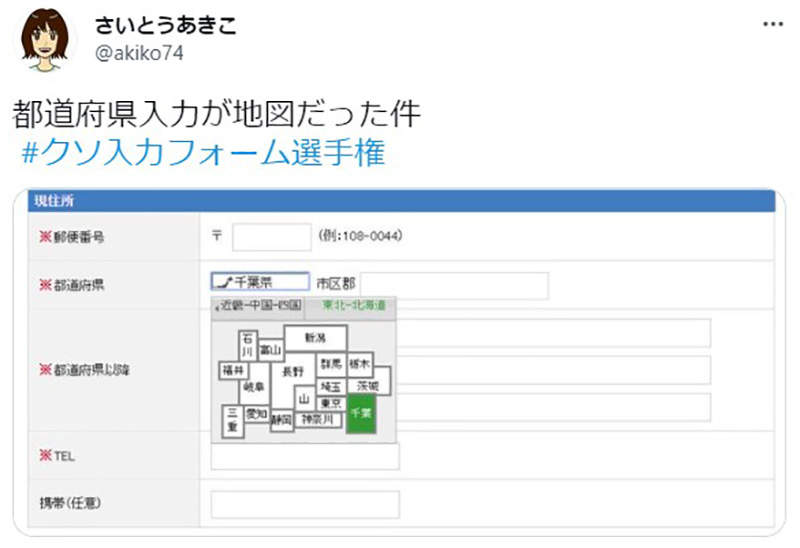800x548 pixels.
Task: Open the @akiko74 handle profile
Action: [x=138, y=53]
